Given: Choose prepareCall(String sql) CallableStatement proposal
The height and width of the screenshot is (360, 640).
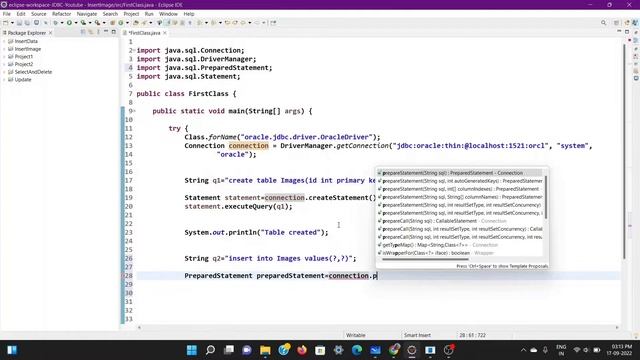Looking at the screenshot, I should (460, 221).
